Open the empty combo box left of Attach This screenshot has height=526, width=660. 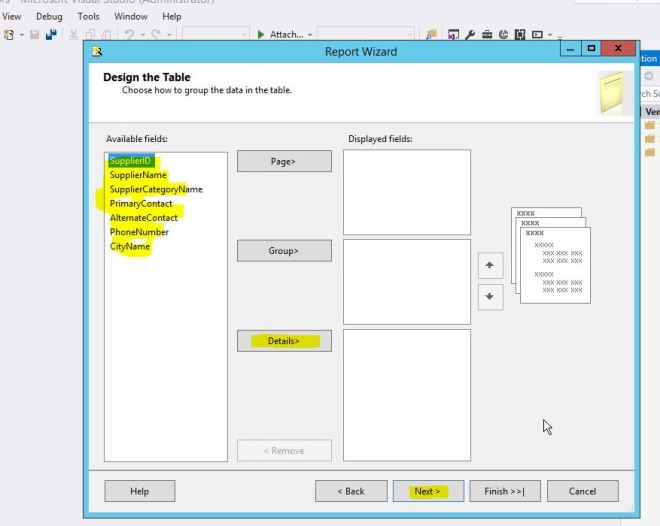tap(216, 35)
